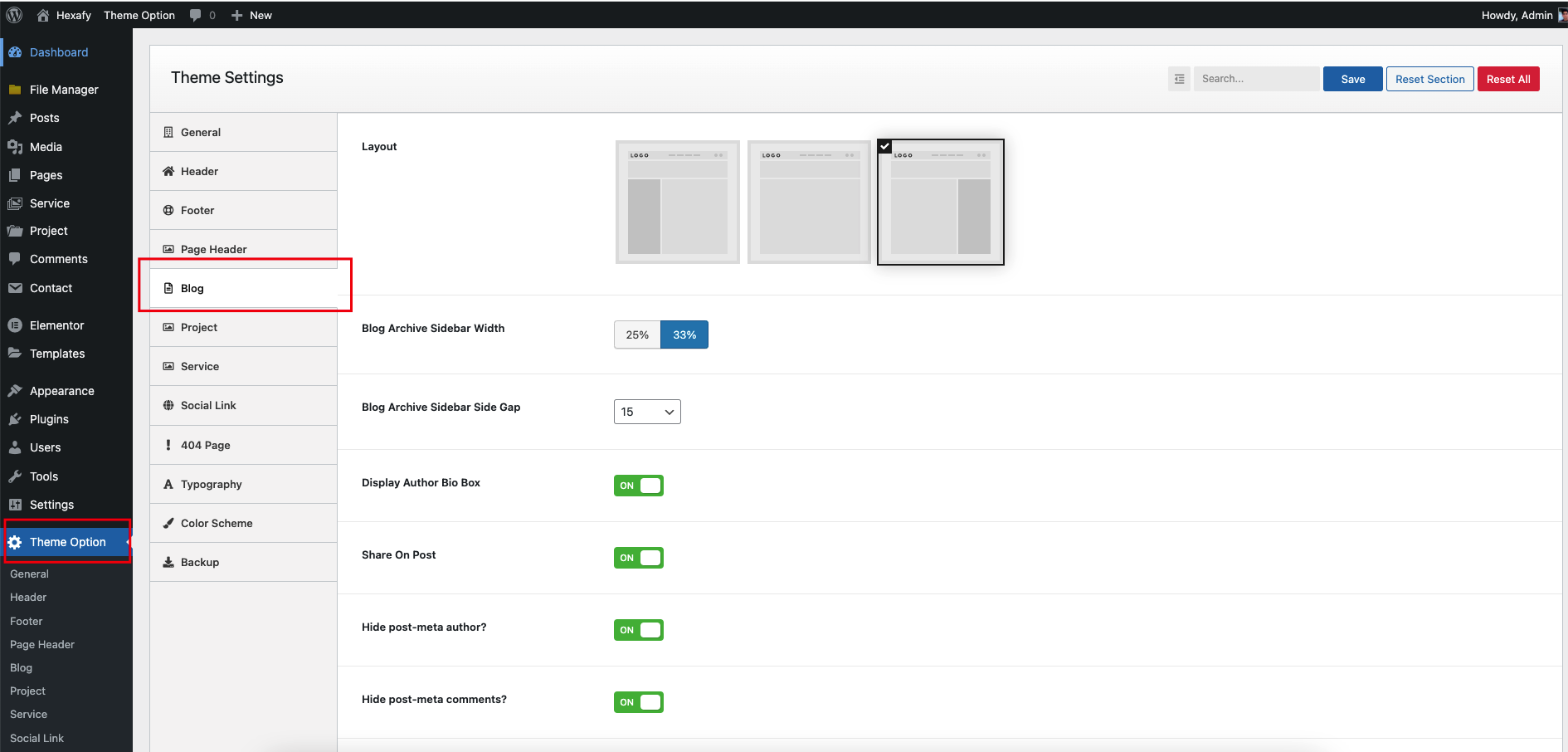Screen dimensions: 1568x752
Task: Click the Typography letter A icon
Action: tap(168, 484)
